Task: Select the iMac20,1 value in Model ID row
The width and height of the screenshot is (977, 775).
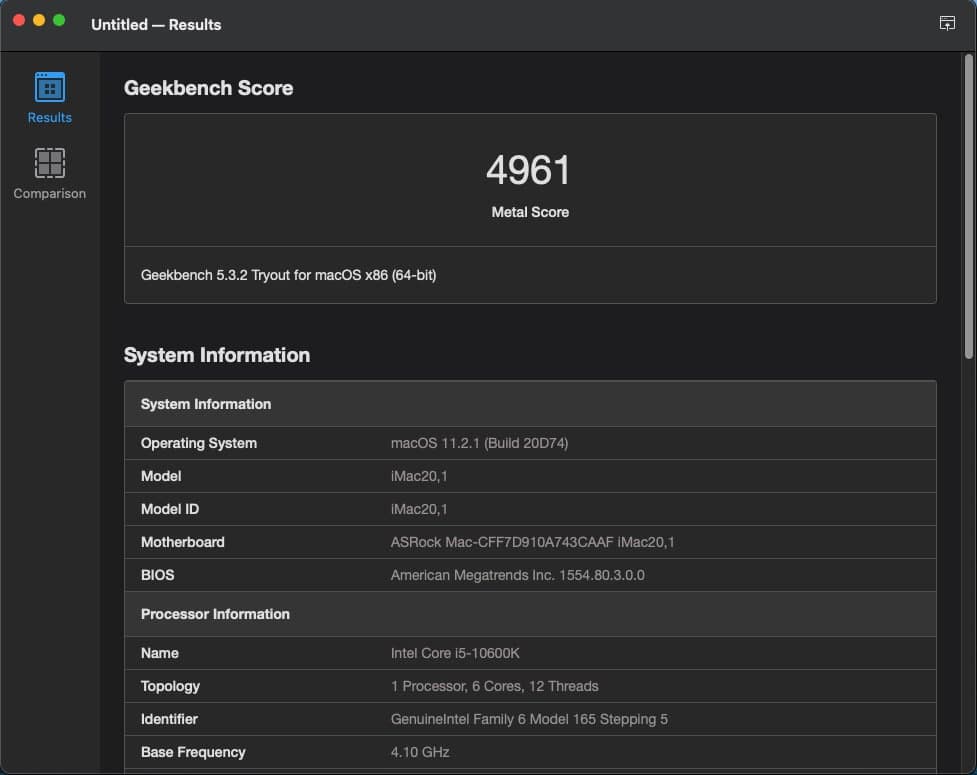Action: coord(419,509)
